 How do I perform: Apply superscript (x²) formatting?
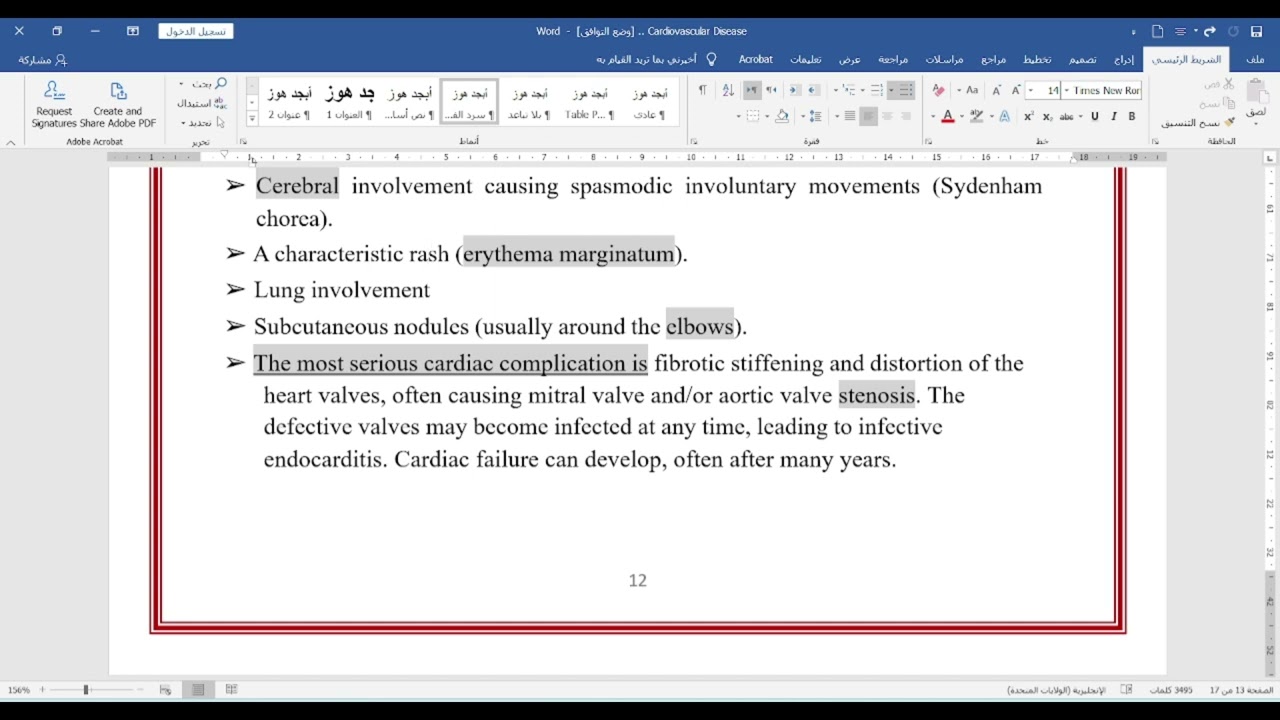(1028, 117)
